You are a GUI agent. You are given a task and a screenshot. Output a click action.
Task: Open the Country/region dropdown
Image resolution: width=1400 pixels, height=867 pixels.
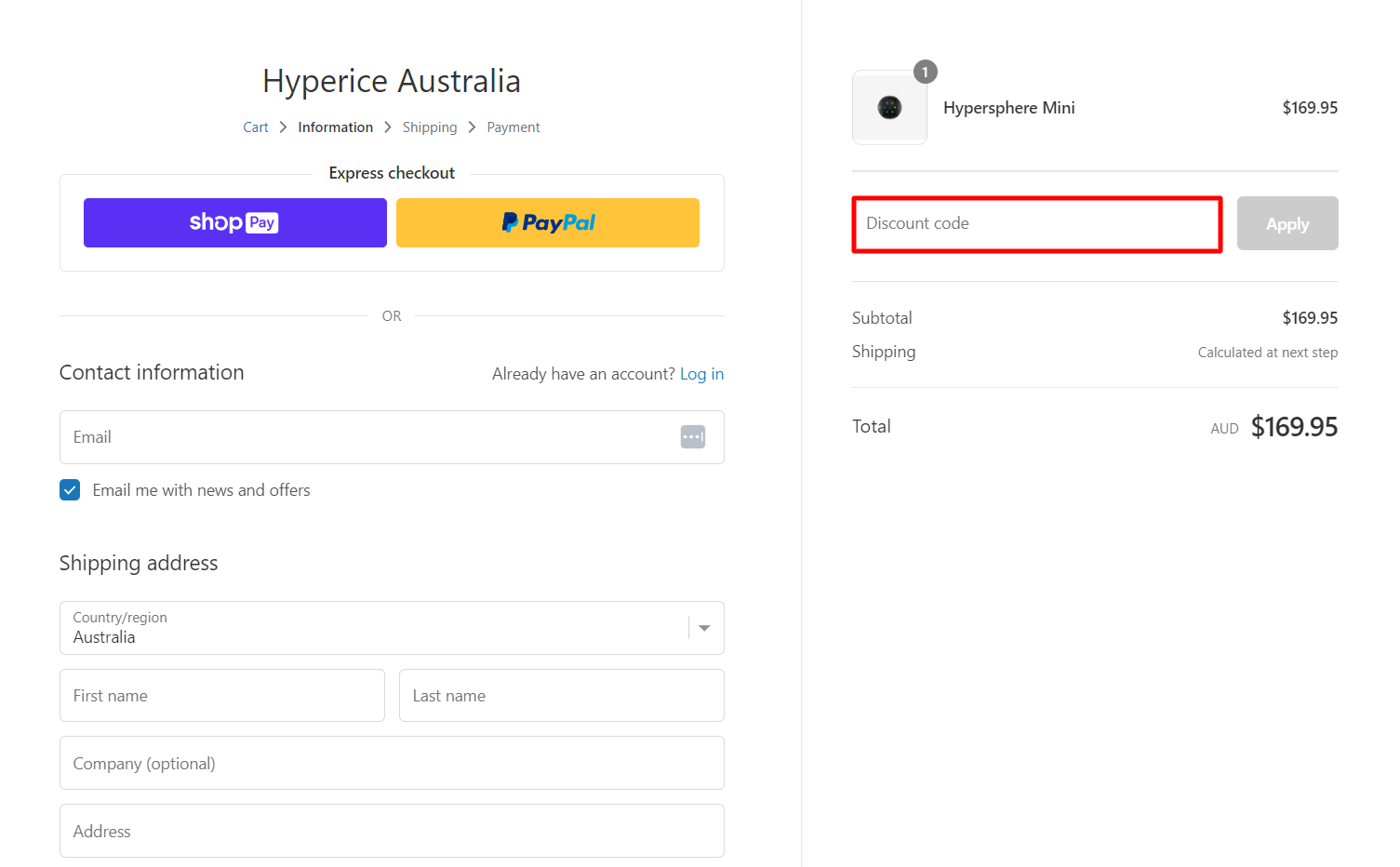click(702, 628)
